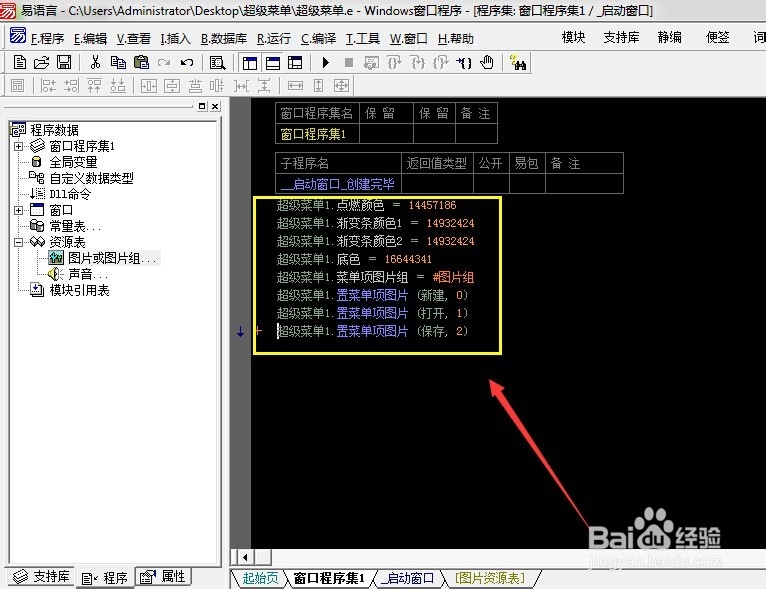Switch to the 起始页 editor tab
The width and height of the screenshot is (766, 589).
pos(260,578)
